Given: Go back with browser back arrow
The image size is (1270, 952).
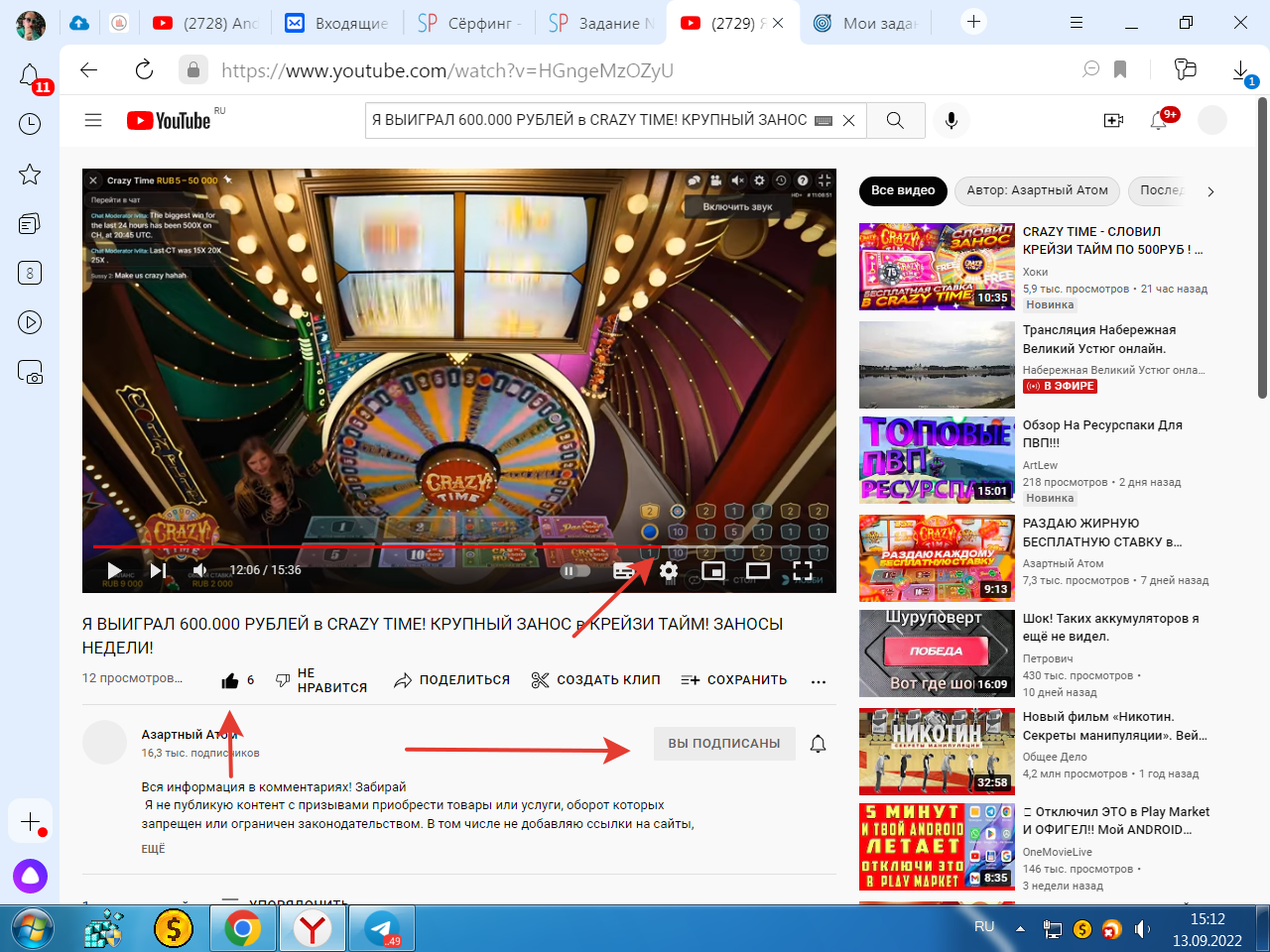Looking at the screenshot, I should pos(89,69).
